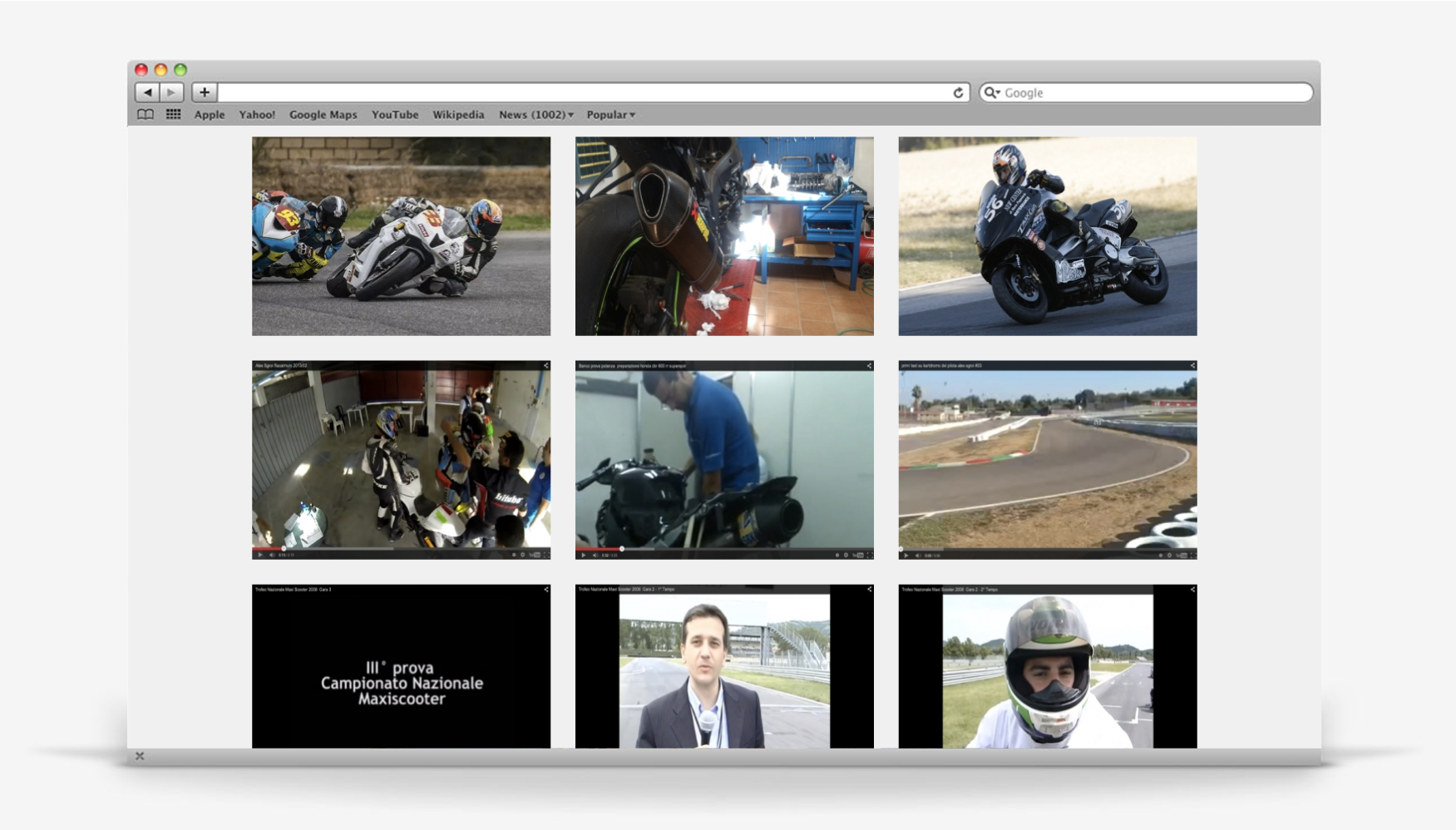Go back with the browser back arrow
The width and height of the screenshot is (1456, 830).
[x=147, y=92]
